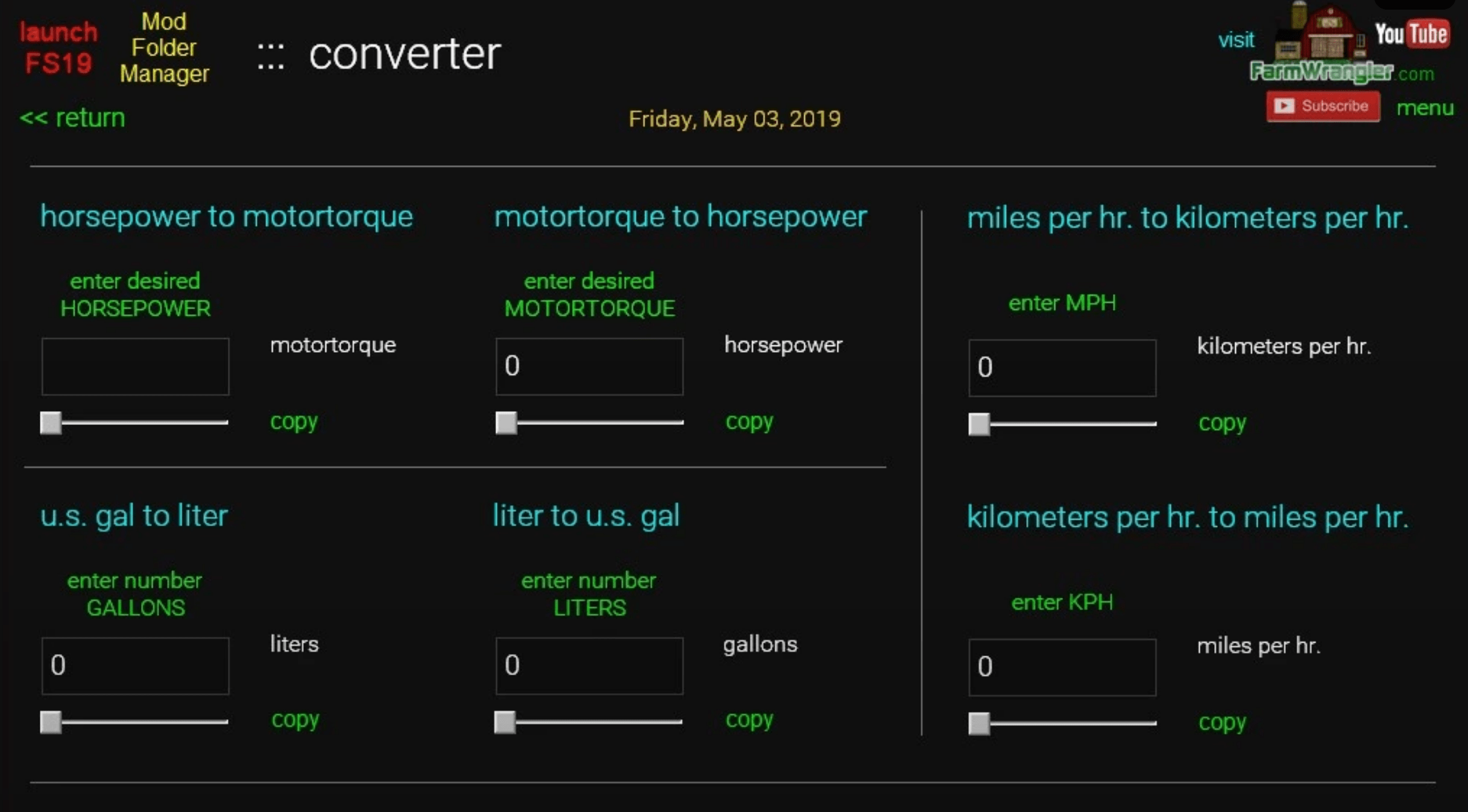The image size is (1468, 812).
Task: Click the horsepower slider handle
Action: tap(51, 423)
